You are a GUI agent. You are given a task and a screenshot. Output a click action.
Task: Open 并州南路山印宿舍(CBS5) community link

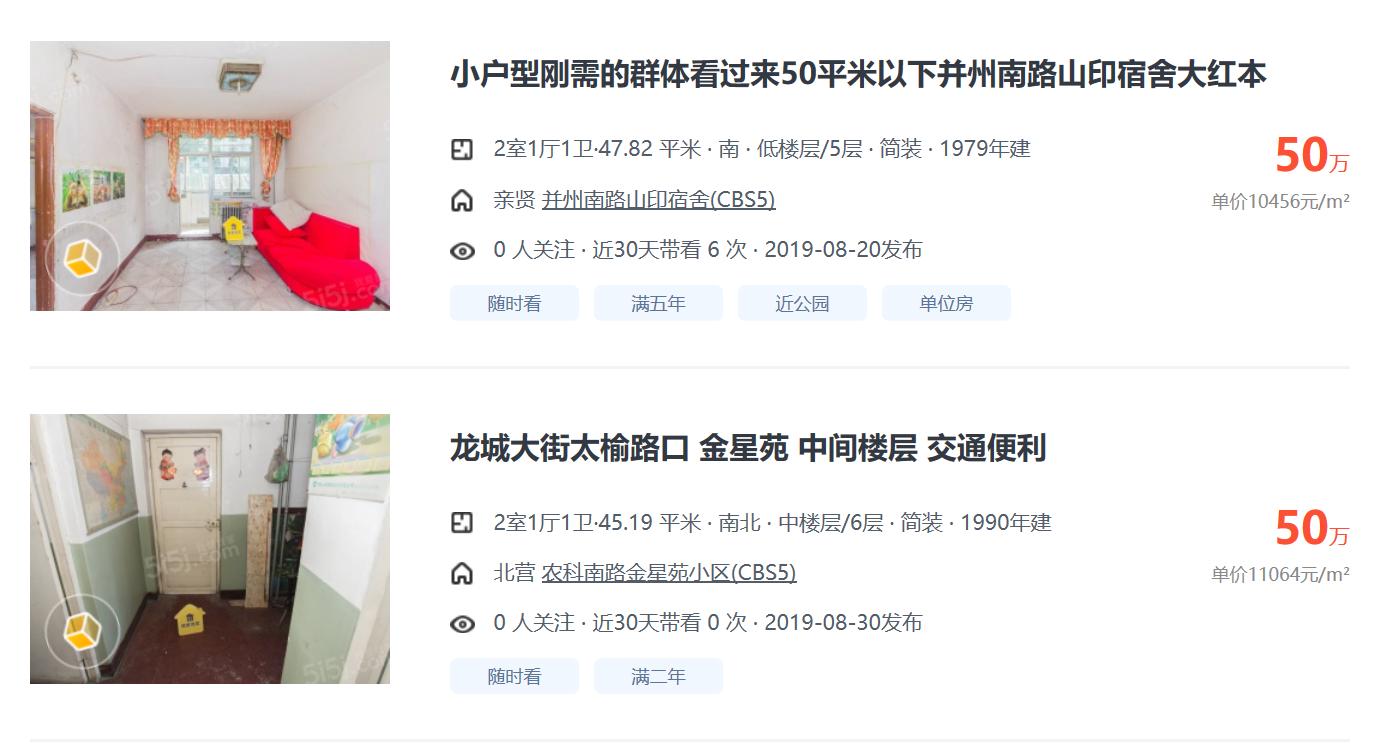tap(659, 200)
